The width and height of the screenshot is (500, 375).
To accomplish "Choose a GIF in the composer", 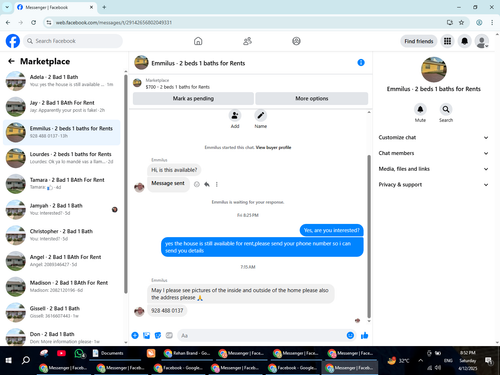I will 169,335.
